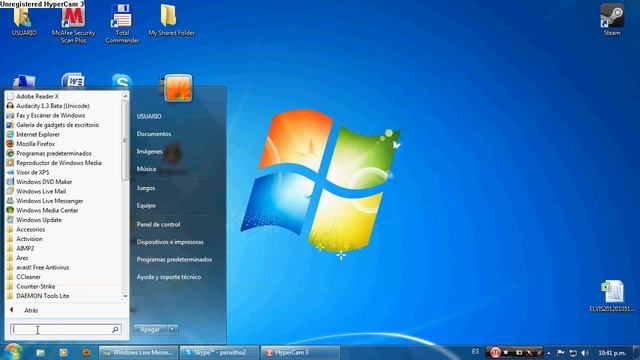Launch Internet Explorer from the program list
Viewport: 640px width, 360px height.
(38, 134)
